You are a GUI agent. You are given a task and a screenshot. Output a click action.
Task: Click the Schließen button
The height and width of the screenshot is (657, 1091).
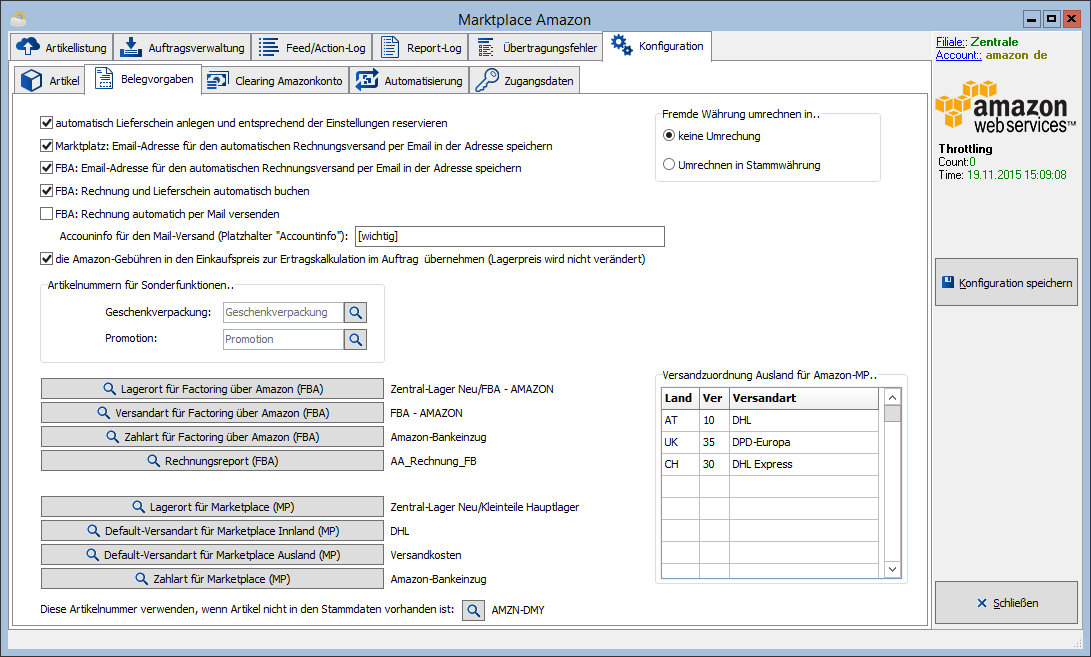tap(1006, 603)
